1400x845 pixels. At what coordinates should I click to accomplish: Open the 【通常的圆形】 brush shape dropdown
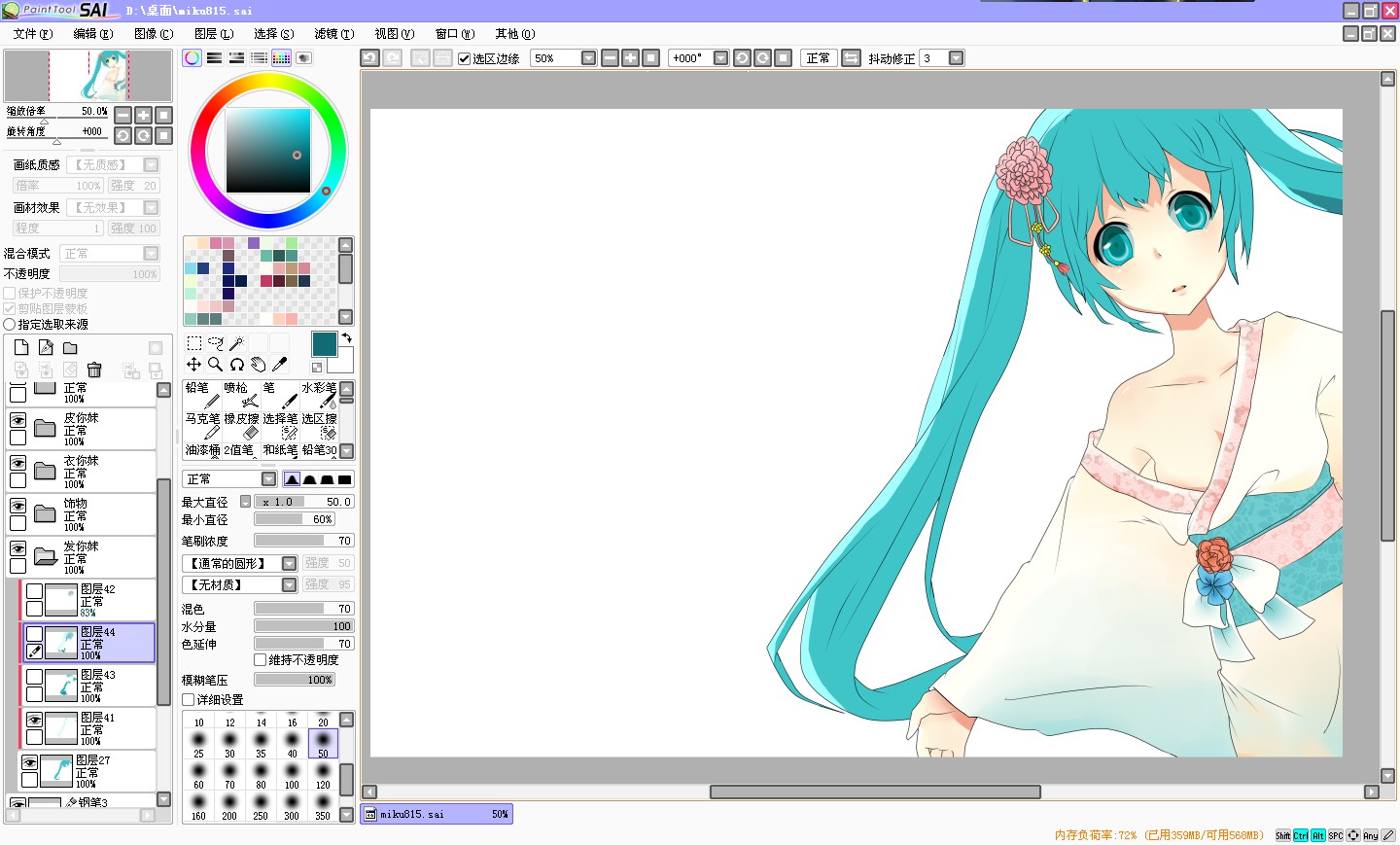(x=289, y=564)
